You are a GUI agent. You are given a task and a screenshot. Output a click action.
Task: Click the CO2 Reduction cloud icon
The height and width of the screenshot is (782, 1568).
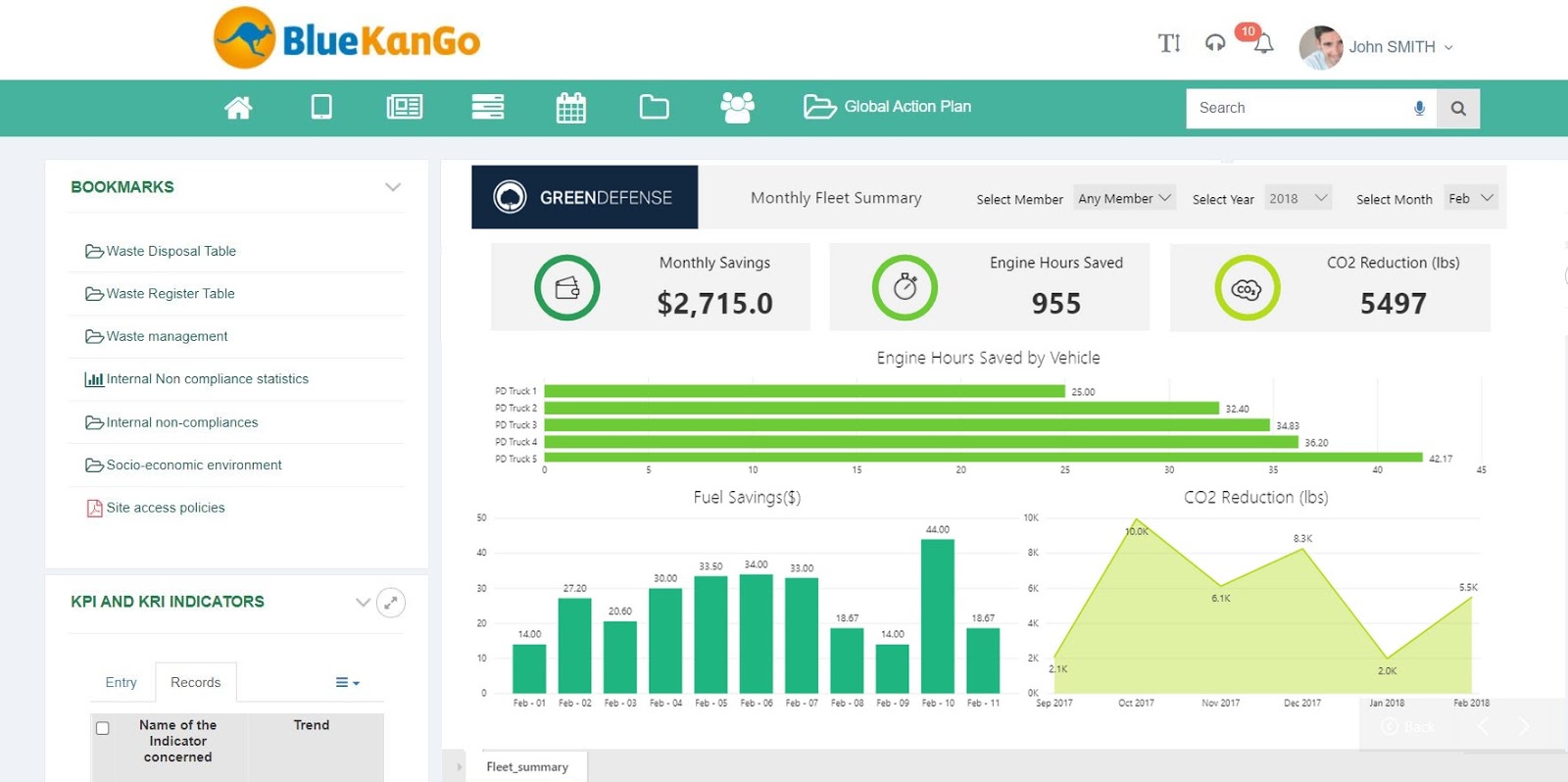pyautogui.click(x=1247, y=287)
